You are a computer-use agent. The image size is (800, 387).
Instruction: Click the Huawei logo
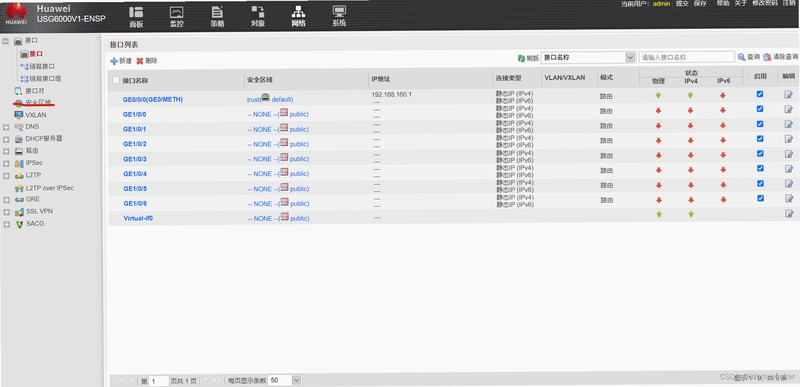click(16, 14)
